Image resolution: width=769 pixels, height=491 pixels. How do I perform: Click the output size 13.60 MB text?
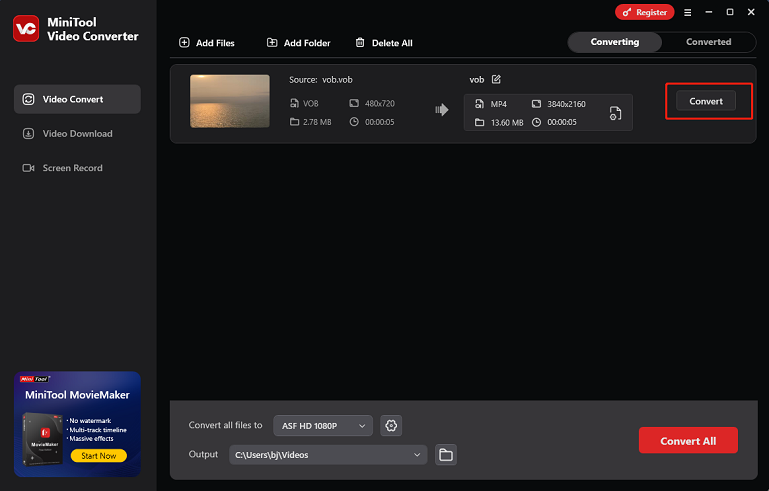click(x=507, y=123)
